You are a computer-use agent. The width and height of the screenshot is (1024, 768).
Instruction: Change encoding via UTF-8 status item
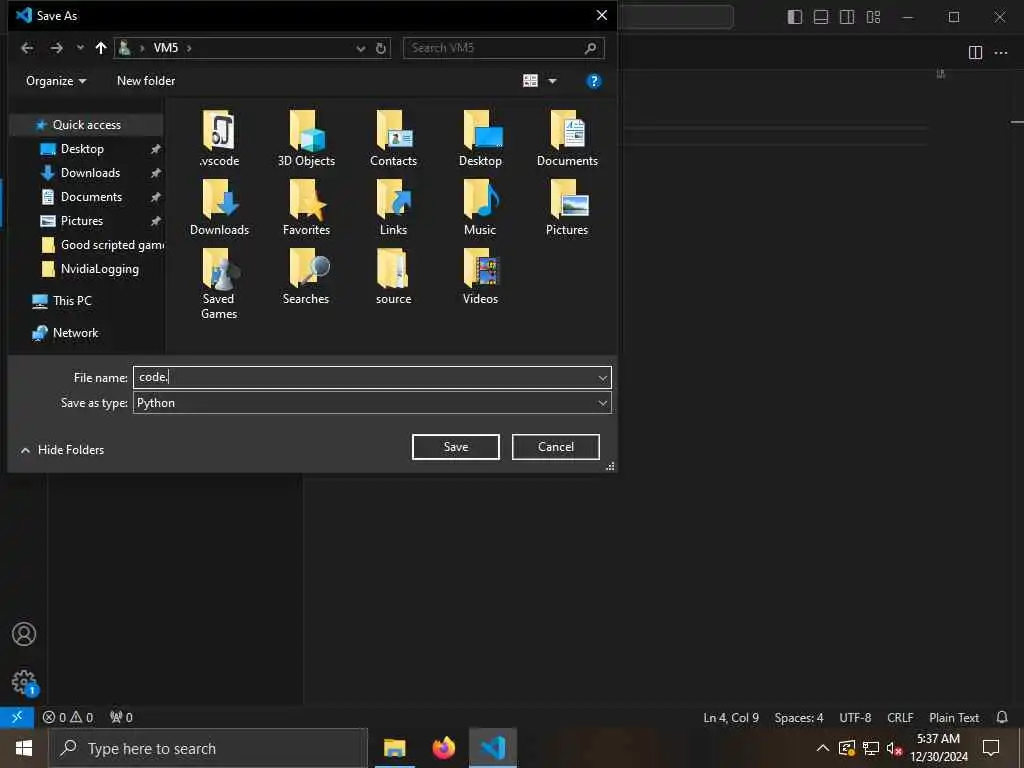click(855, 718)
